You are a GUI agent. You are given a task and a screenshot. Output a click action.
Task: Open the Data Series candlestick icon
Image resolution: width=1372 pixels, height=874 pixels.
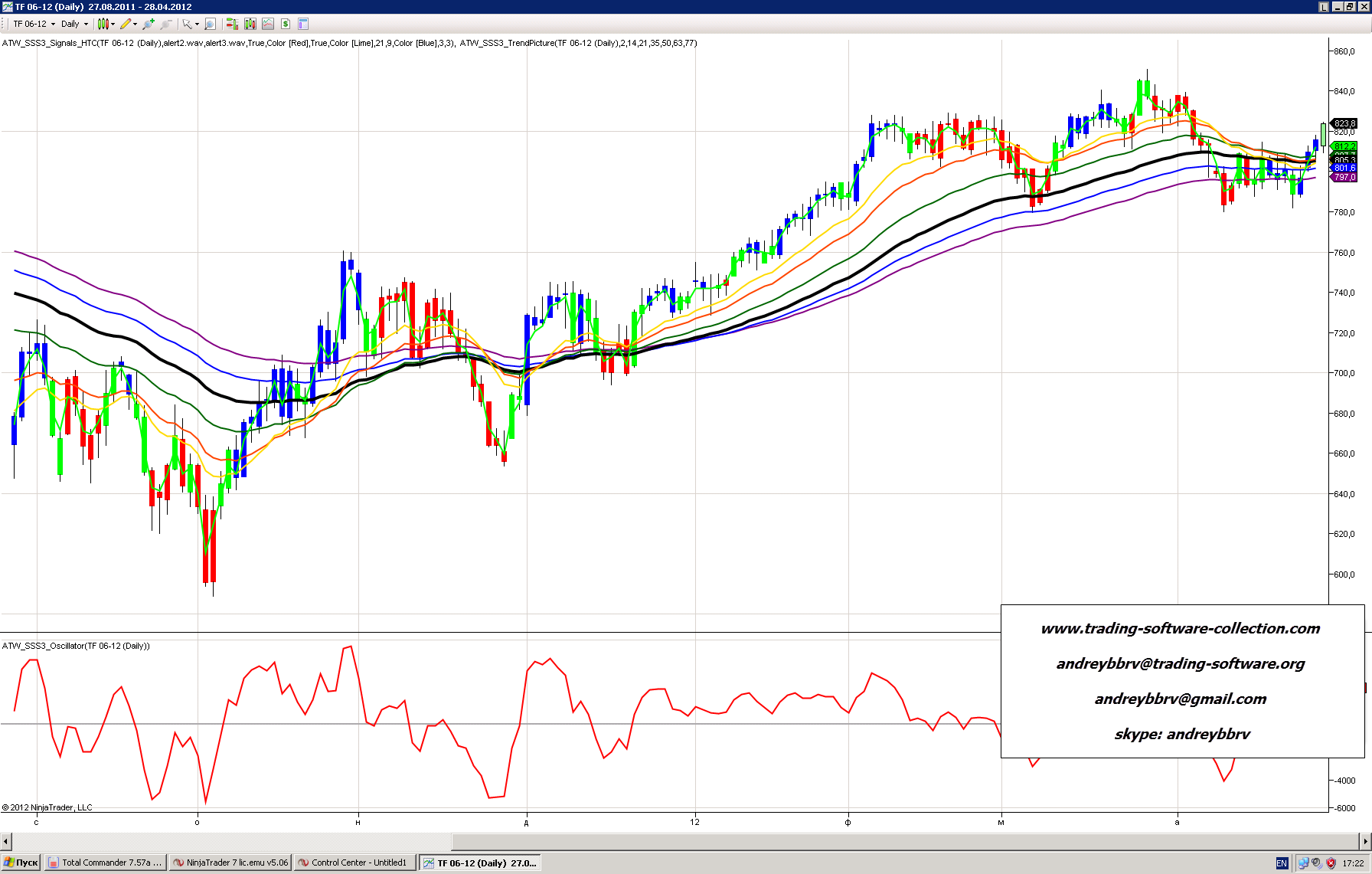click(250, 25)
